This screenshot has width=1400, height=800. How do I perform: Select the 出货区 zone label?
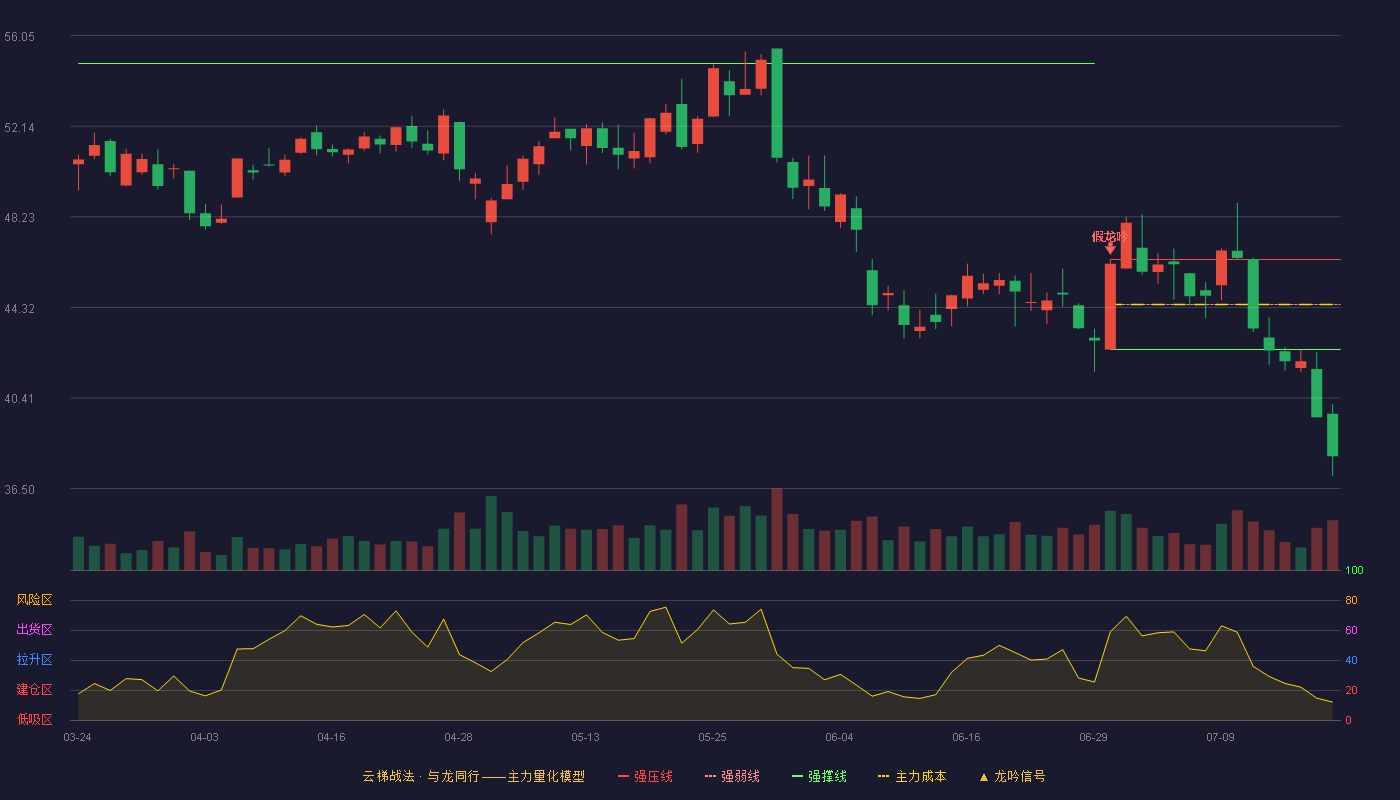pos(34,630)
